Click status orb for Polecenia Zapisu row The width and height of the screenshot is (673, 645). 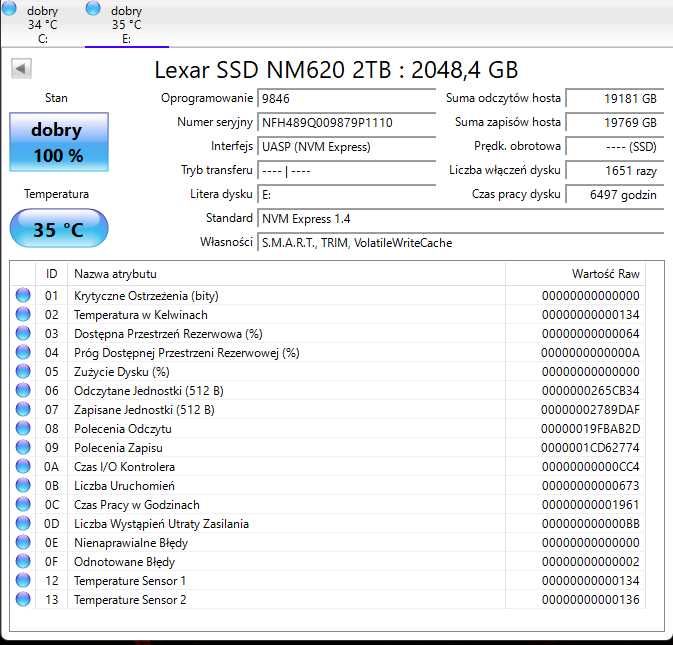(23, 447)
